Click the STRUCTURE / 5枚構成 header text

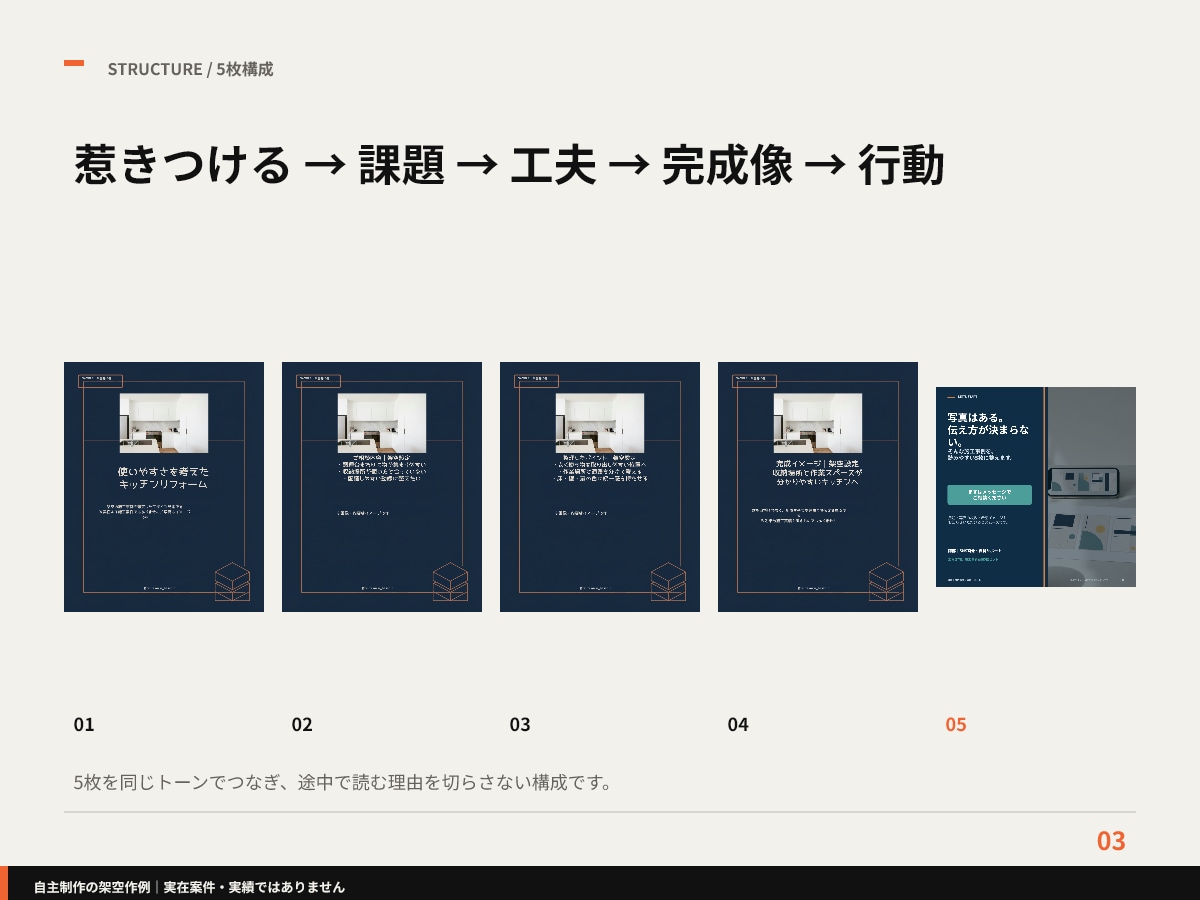click(x=190, y=69)
